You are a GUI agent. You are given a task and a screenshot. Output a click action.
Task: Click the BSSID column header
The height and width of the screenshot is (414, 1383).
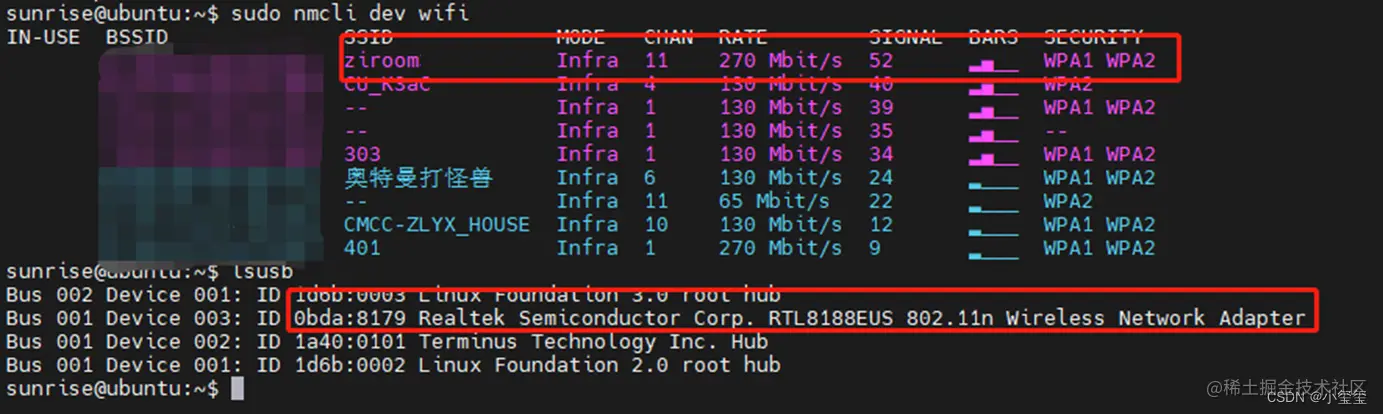pos(136,37)
